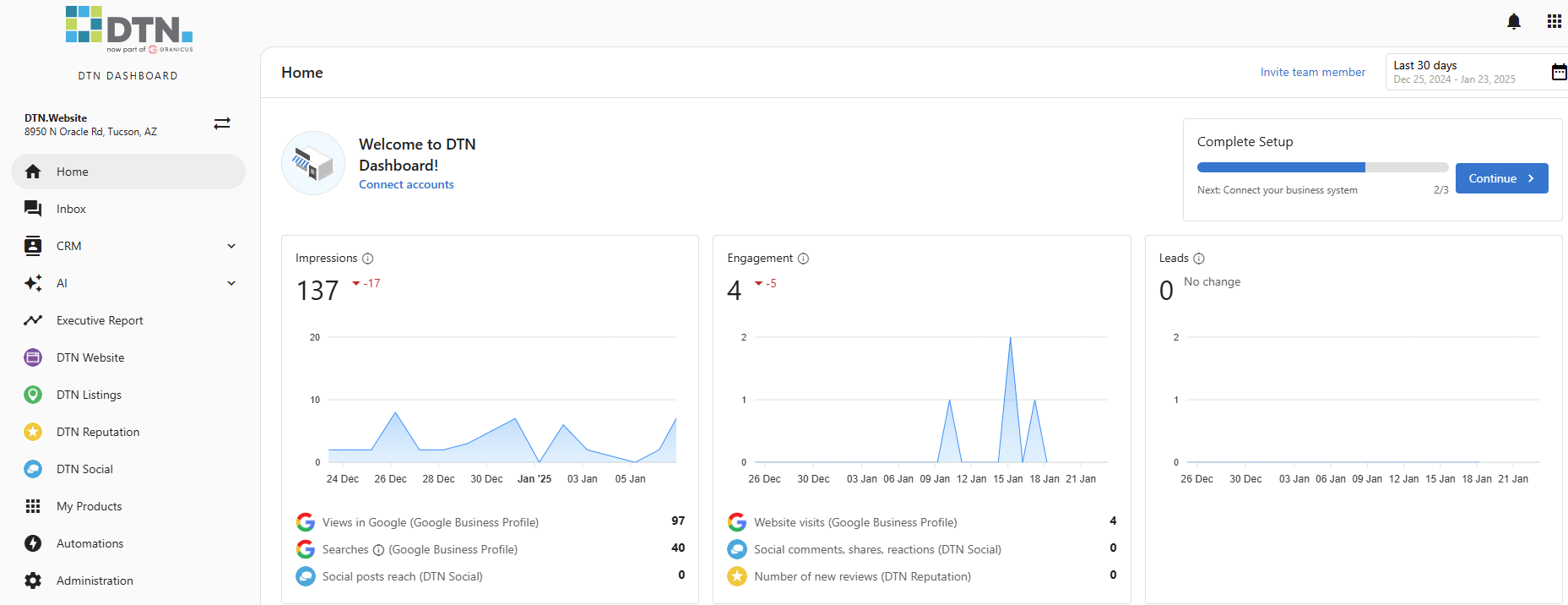The height and width of the screenshot is (605, 1568).
Task: Click the CRM contact card icon
Action: pos(33,246)
